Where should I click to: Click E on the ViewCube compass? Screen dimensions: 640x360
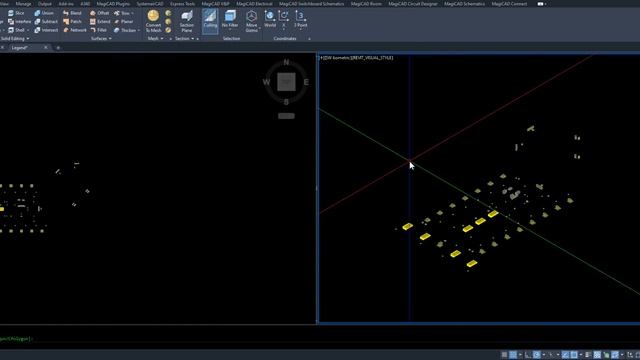pyautogui.click(x=306, y=82)
